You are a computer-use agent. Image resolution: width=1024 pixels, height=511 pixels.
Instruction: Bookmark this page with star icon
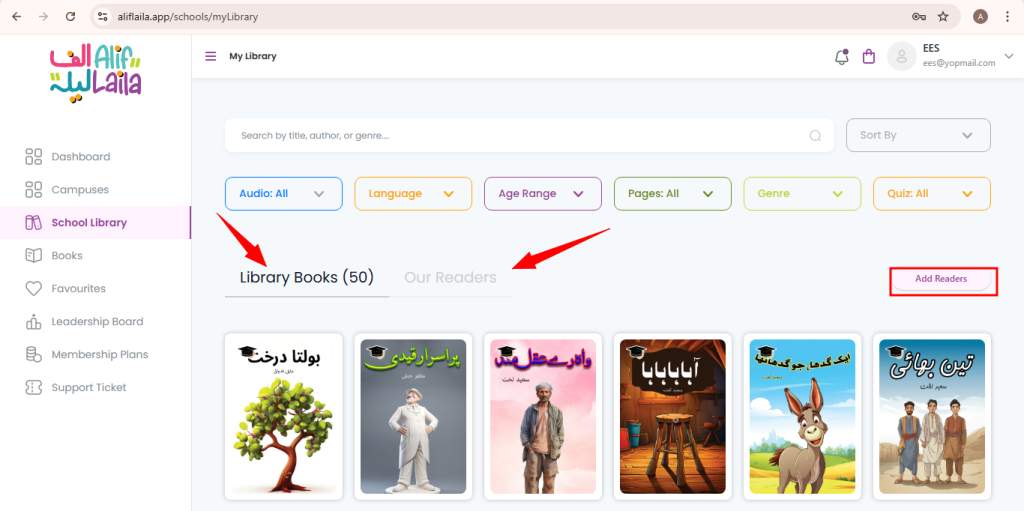pos(943,17)
